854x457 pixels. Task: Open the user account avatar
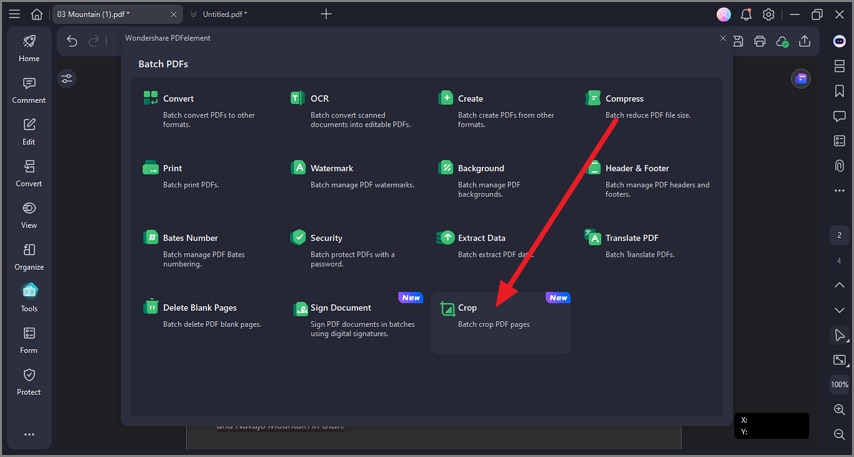(x=723, y=15)
